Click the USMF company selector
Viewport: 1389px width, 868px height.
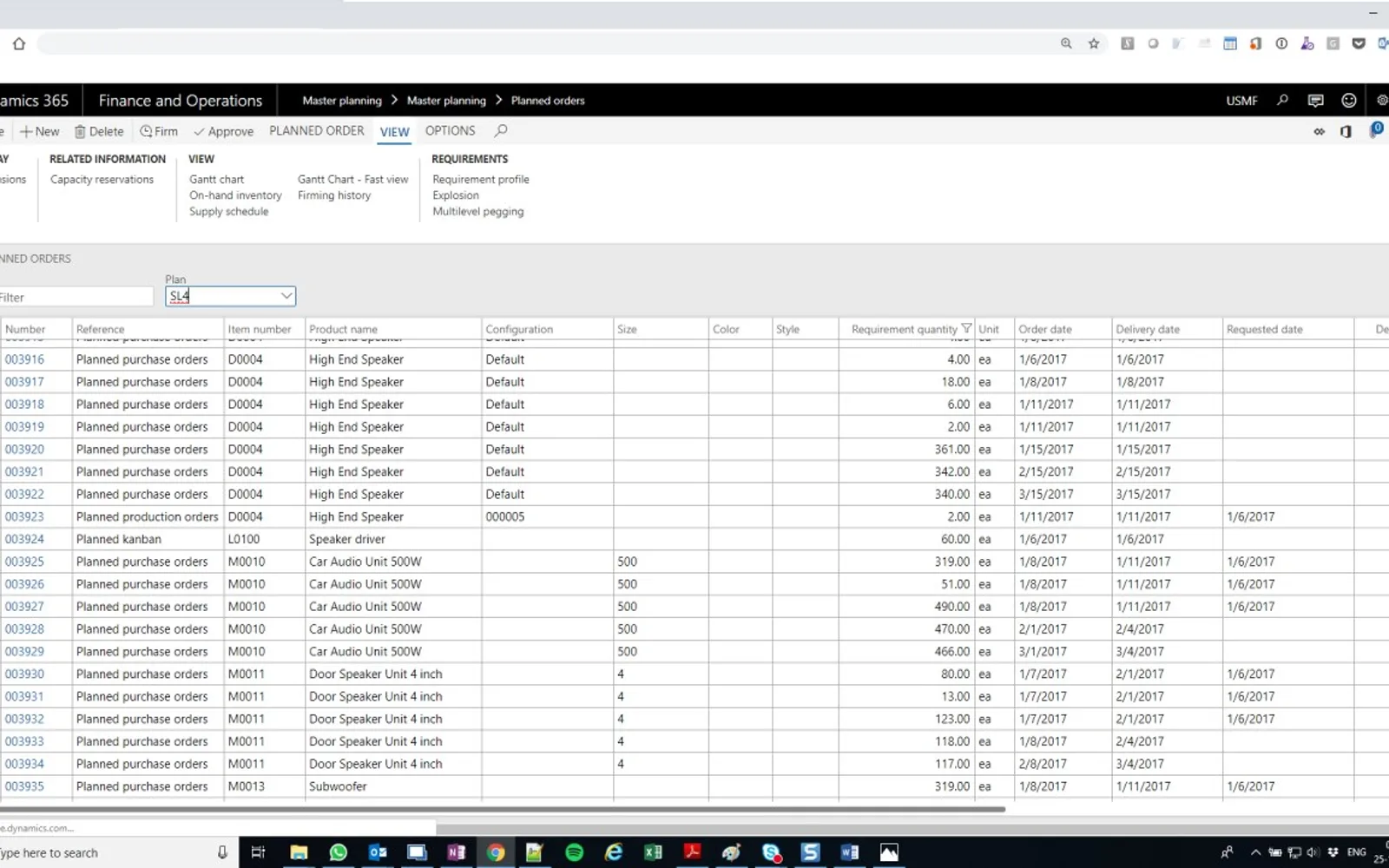pos(1241,101)
